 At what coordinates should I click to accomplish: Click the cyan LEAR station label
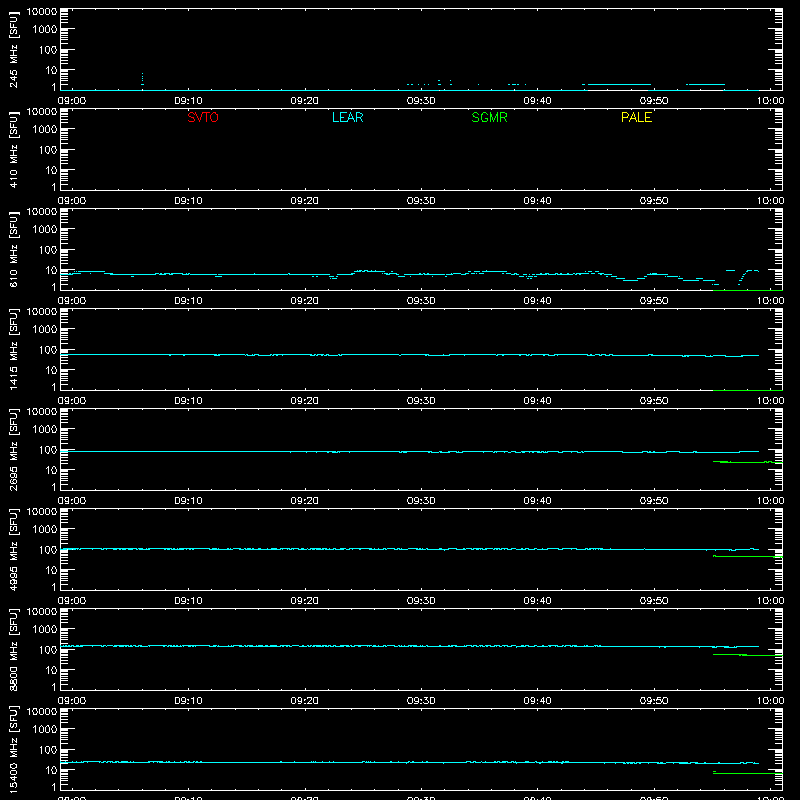point(347,117)
